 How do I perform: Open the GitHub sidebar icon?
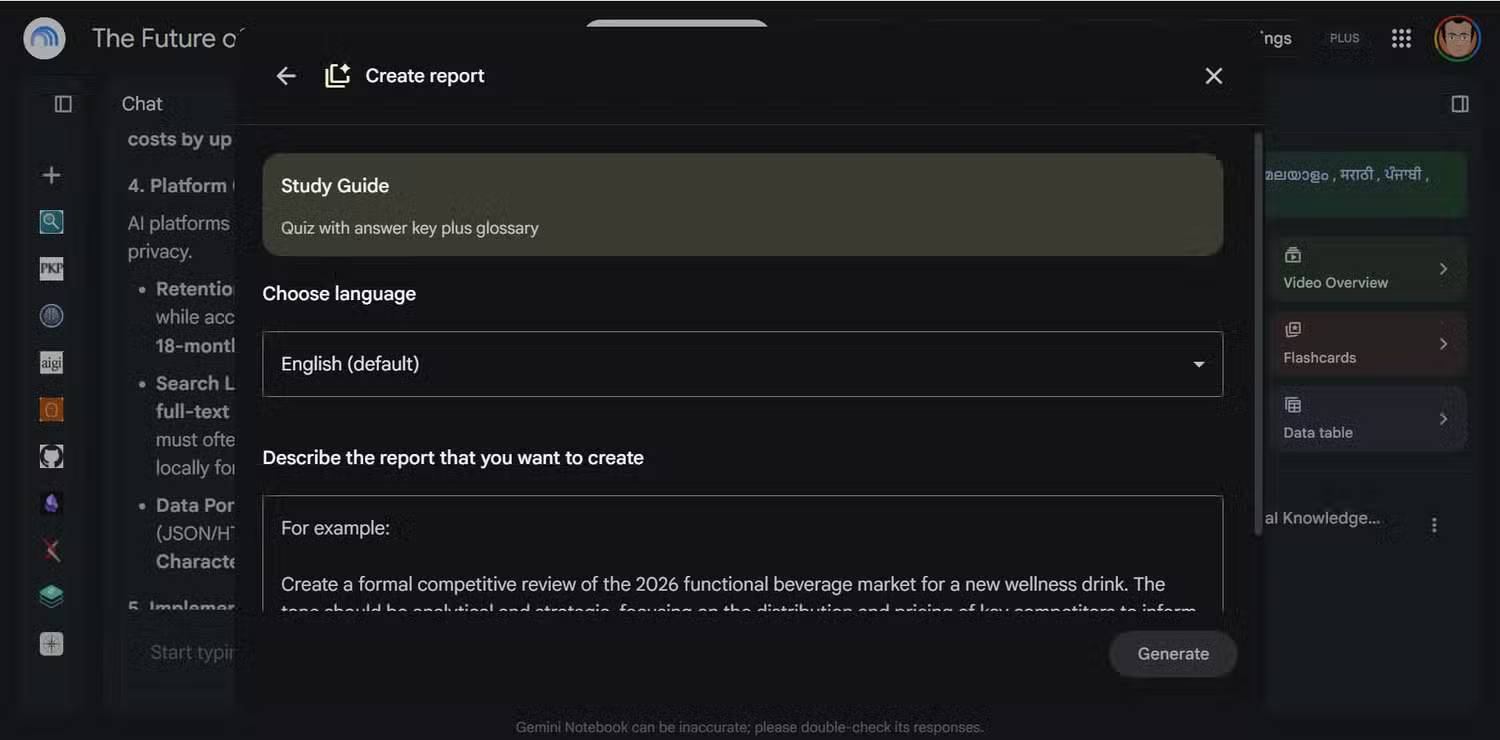tap(51, 457)
